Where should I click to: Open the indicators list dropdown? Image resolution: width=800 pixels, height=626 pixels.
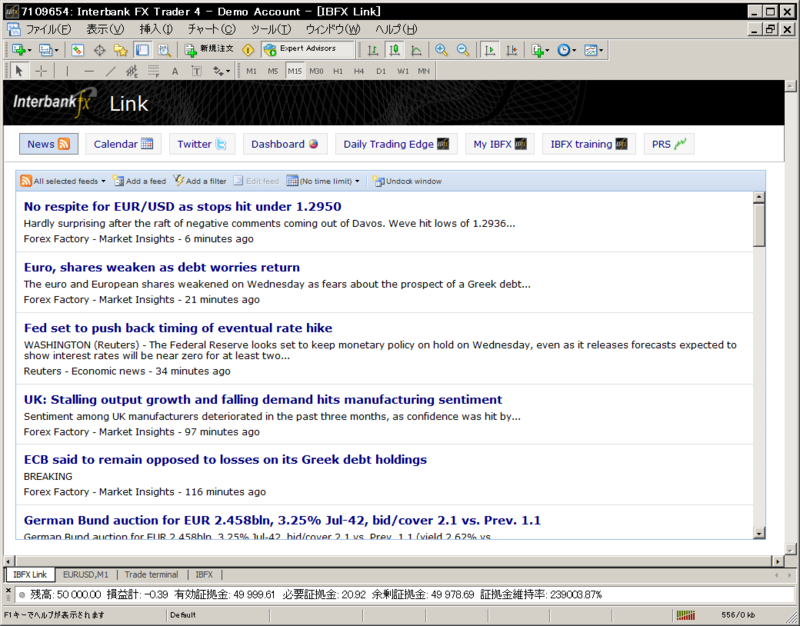[540, 50]
